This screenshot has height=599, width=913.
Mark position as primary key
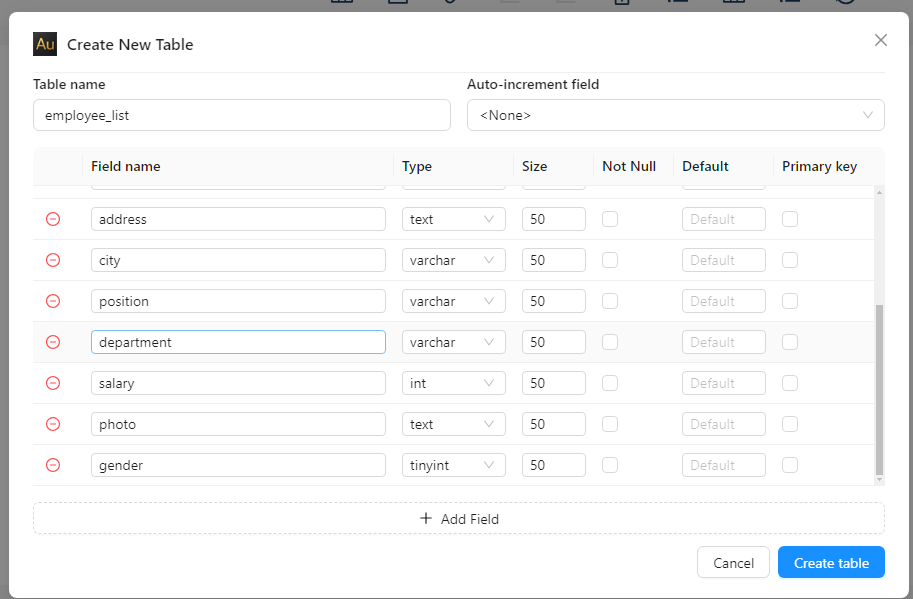(x=790, y=301)
